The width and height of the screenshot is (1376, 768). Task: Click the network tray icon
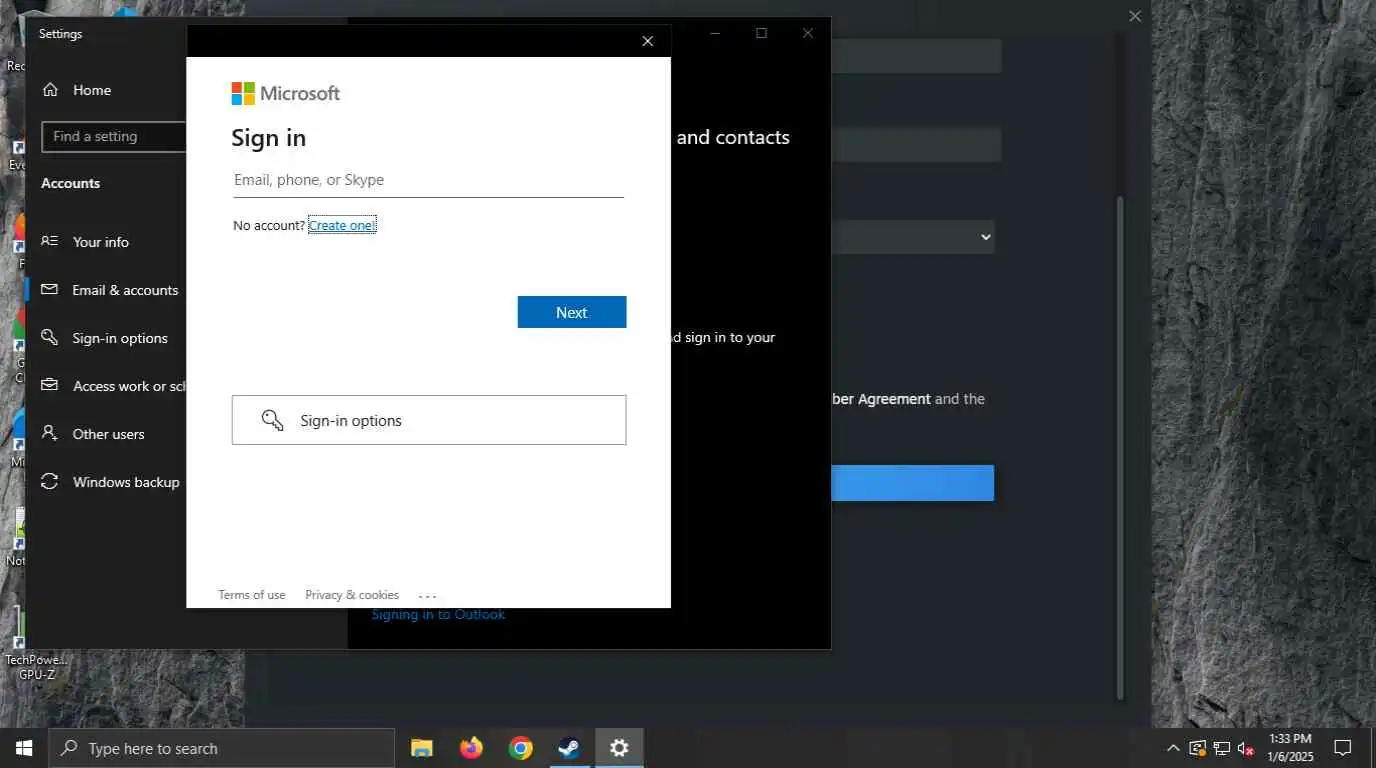(x=1222, y=748)
